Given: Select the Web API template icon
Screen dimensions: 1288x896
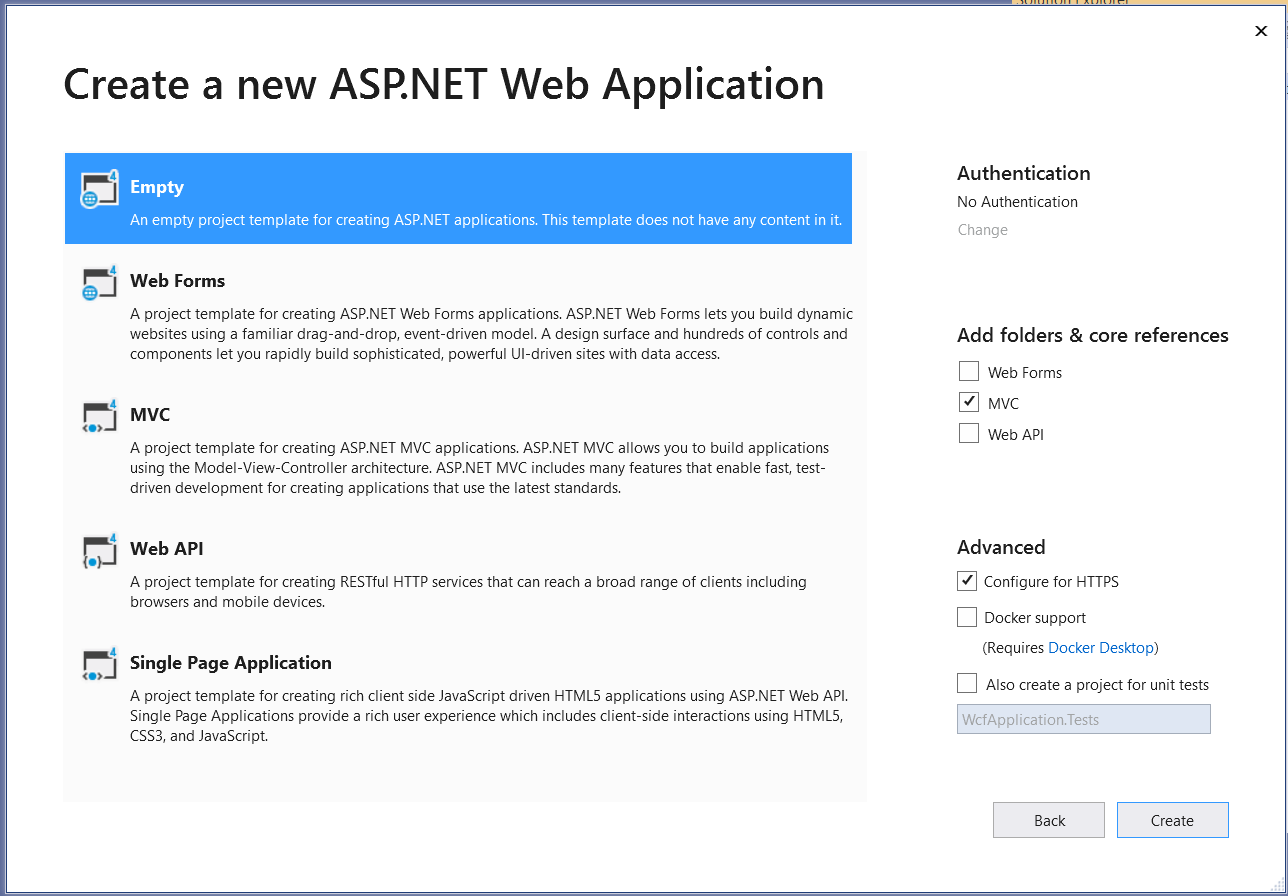Looking at the screenshot, I should [98, 551].
